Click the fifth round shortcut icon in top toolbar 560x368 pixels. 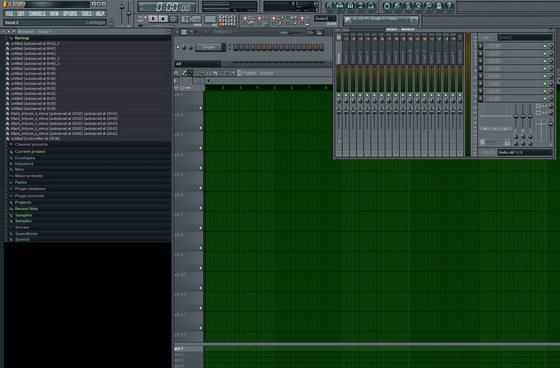pos(371,6)
